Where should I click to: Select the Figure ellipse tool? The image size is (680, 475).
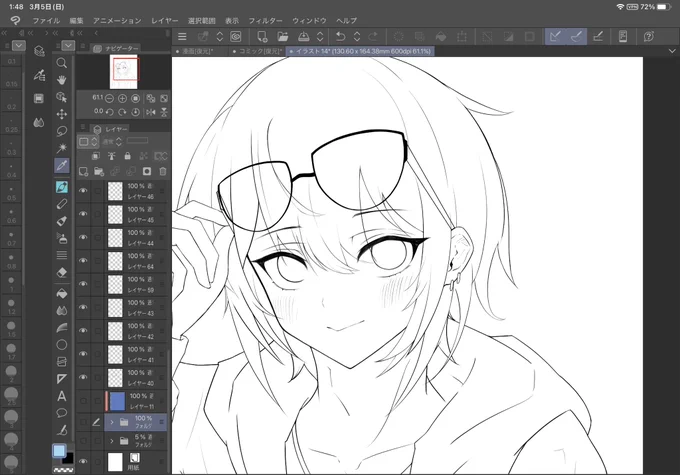[62, 345]
